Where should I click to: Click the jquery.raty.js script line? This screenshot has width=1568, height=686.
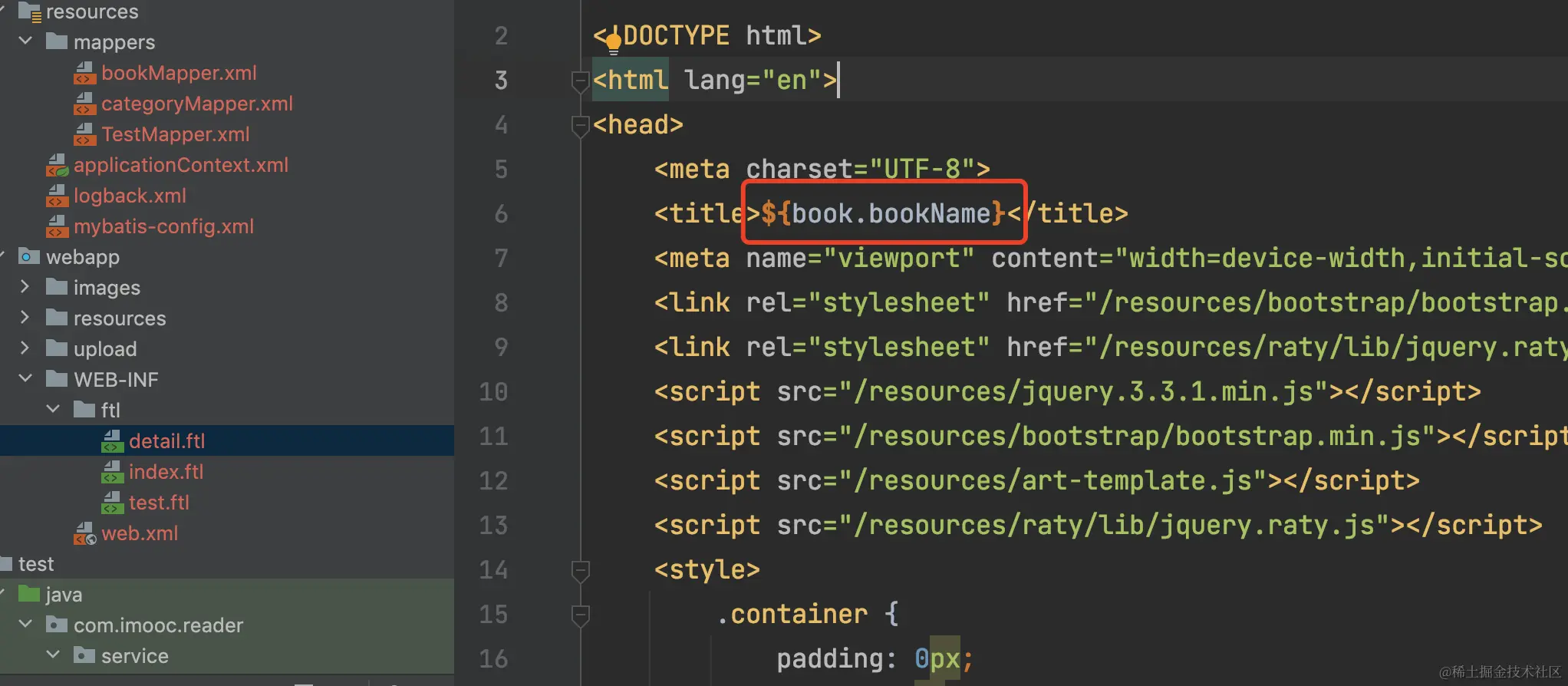pyautogui.click(x=1099, y=525)
